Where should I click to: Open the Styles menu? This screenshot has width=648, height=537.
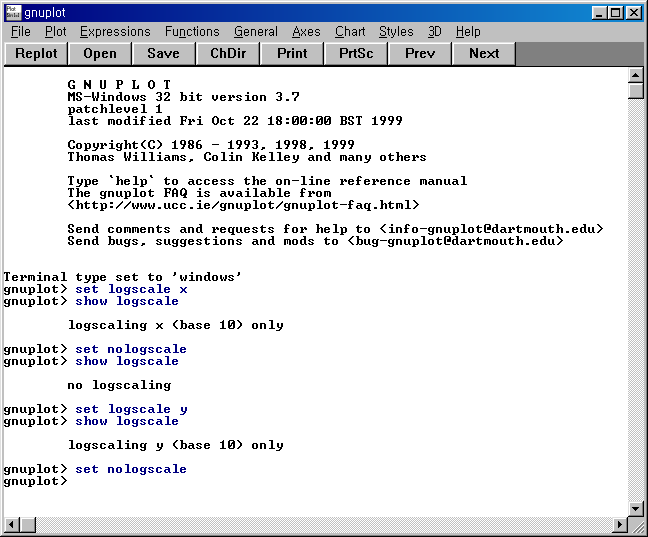tap(396, 32)
